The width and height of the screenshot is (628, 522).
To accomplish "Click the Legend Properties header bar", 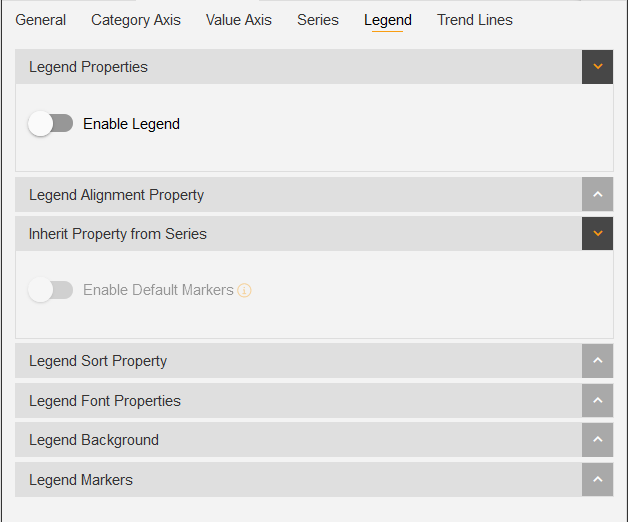I will click(298, 67).
